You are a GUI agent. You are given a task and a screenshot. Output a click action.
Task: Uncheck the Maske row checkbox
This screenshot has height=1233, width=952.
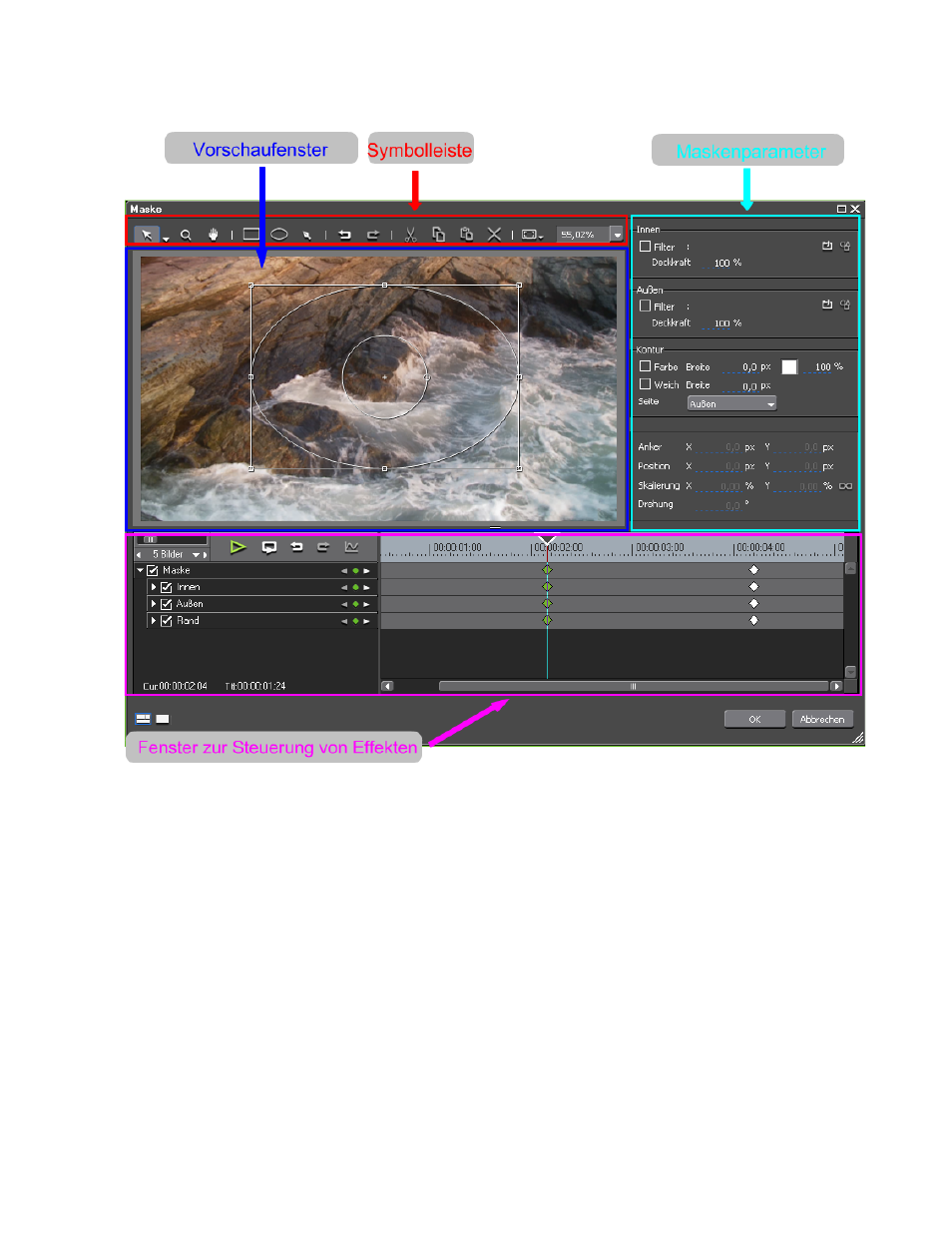pos(153,570)
